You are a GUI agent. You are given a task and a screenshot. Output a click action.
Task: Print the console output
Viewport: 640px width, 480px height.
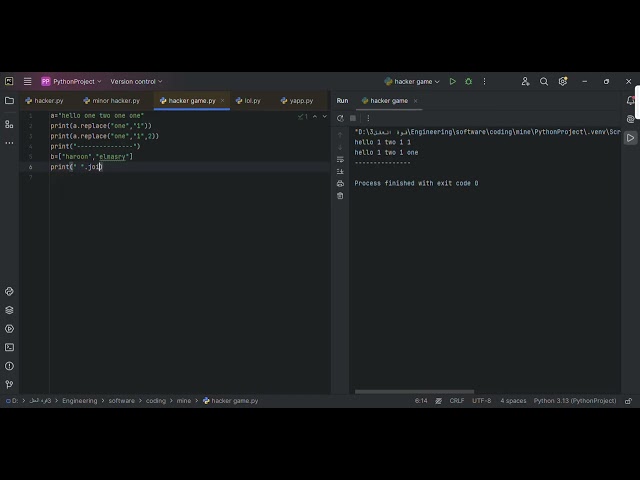(340, 184)
